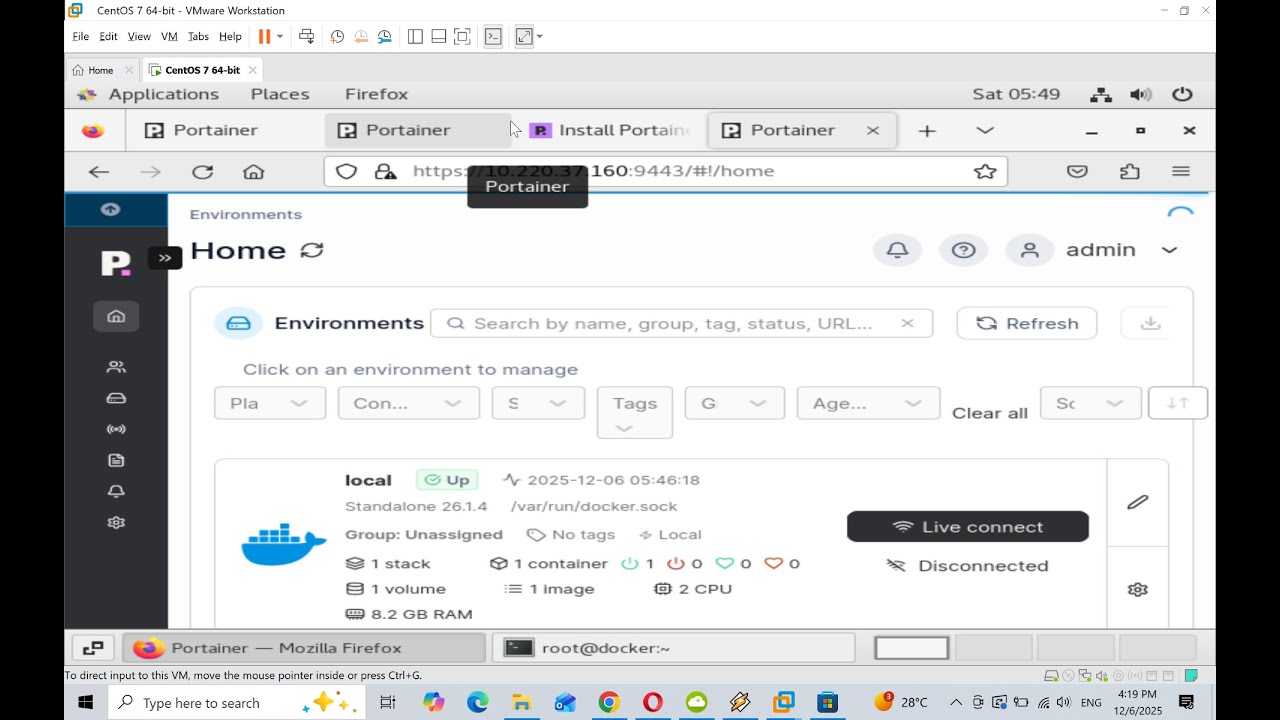1280x720 pixels.
Task: Open Firefox Pocket save icon
Action: tap(1077, 171)
